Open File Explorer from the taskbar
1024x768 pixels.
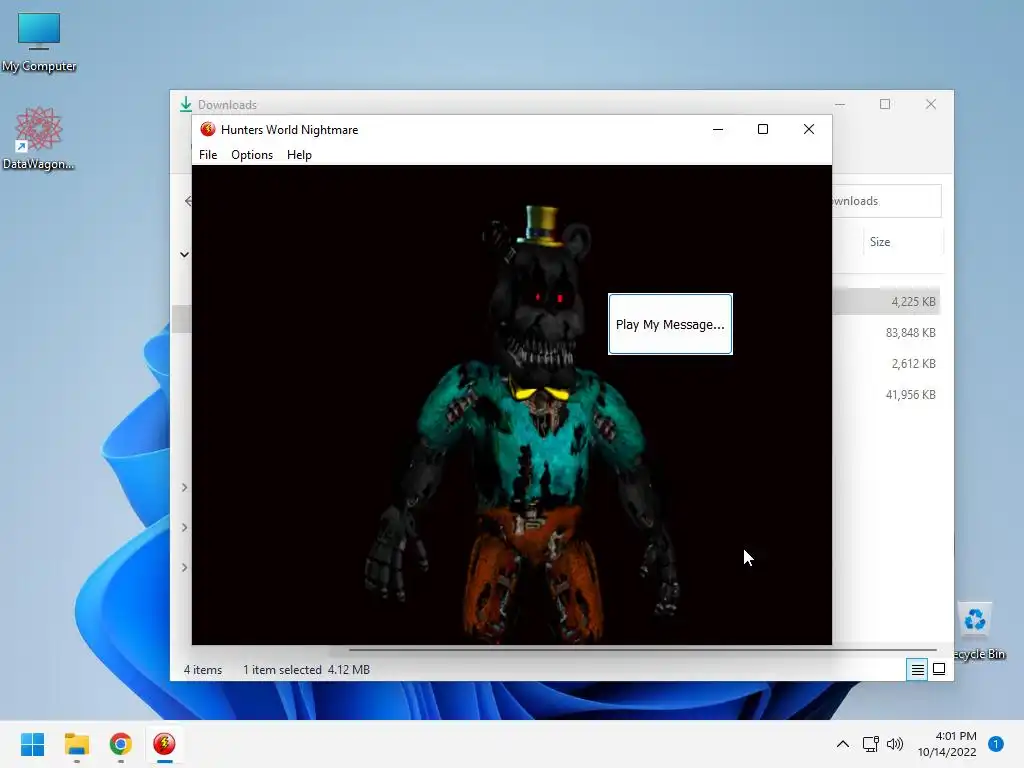click(x=76, y=744)
